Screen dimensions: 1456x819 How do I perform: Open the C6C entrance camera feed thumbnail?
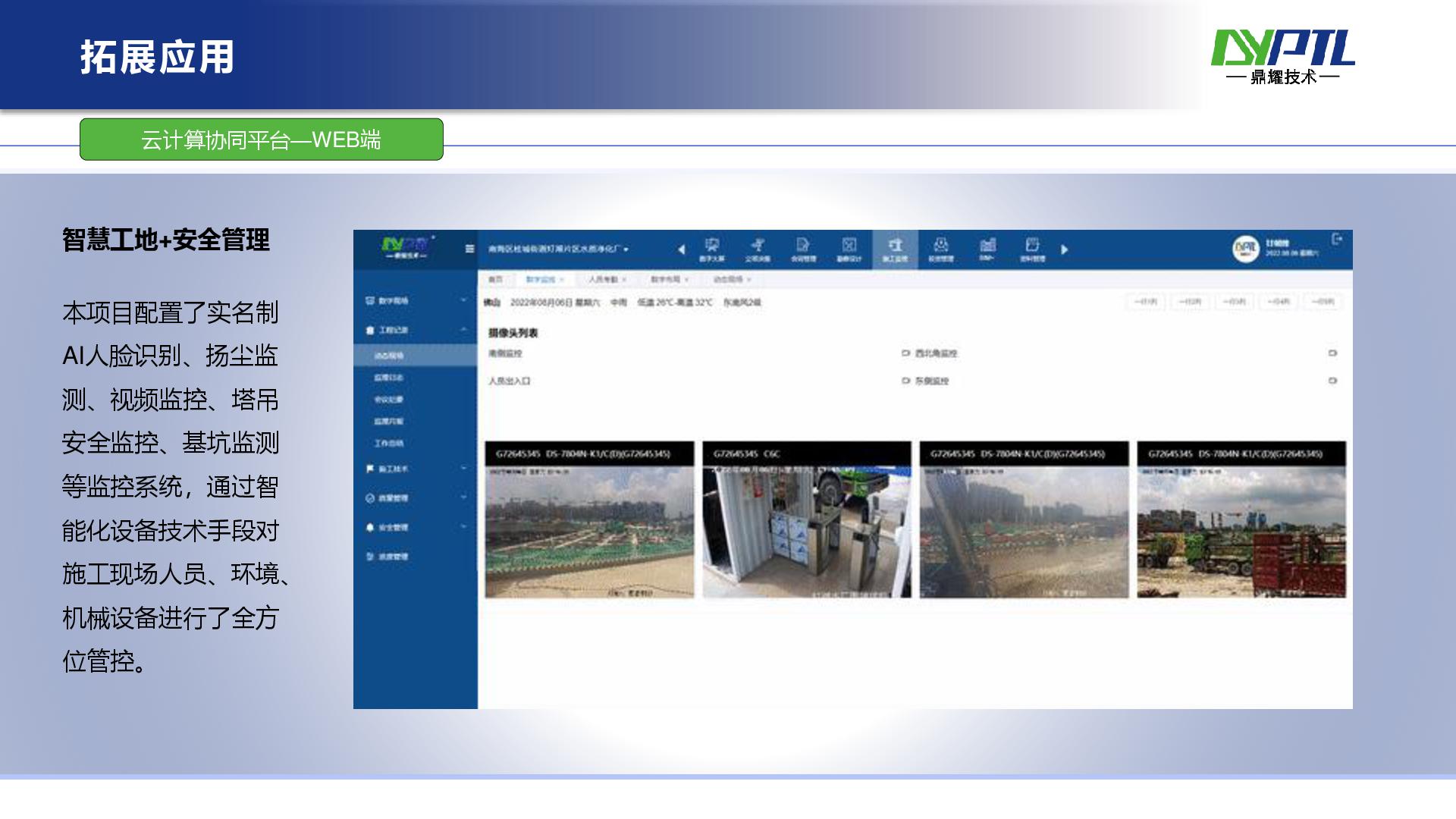click(807, 531)
